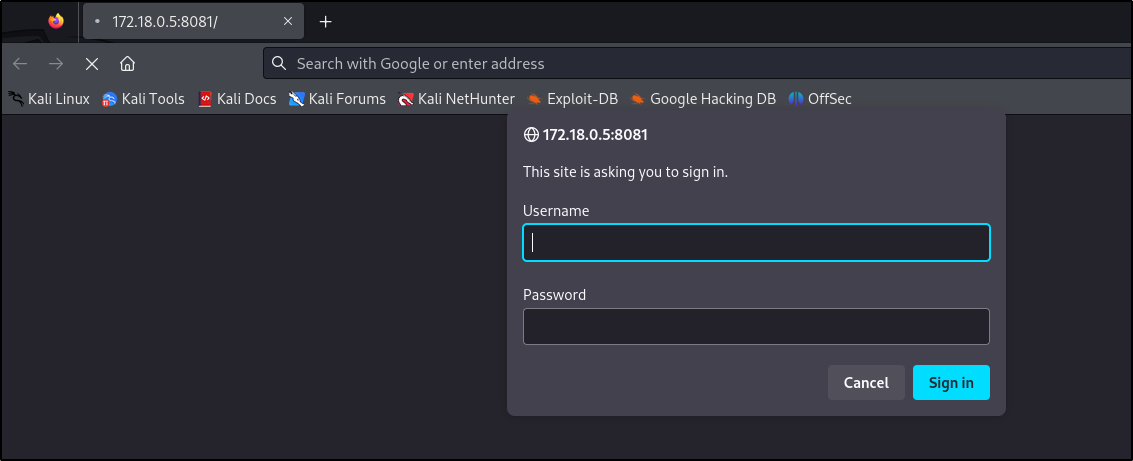Click the Firefox icon in the title bar

point(56,21)
